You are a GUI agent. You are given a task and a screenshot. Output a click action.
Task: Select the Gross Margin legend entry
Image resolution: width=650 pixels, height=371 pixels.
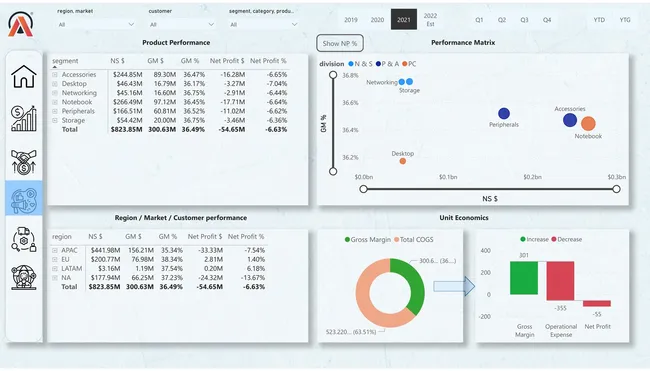click(368, 240)
